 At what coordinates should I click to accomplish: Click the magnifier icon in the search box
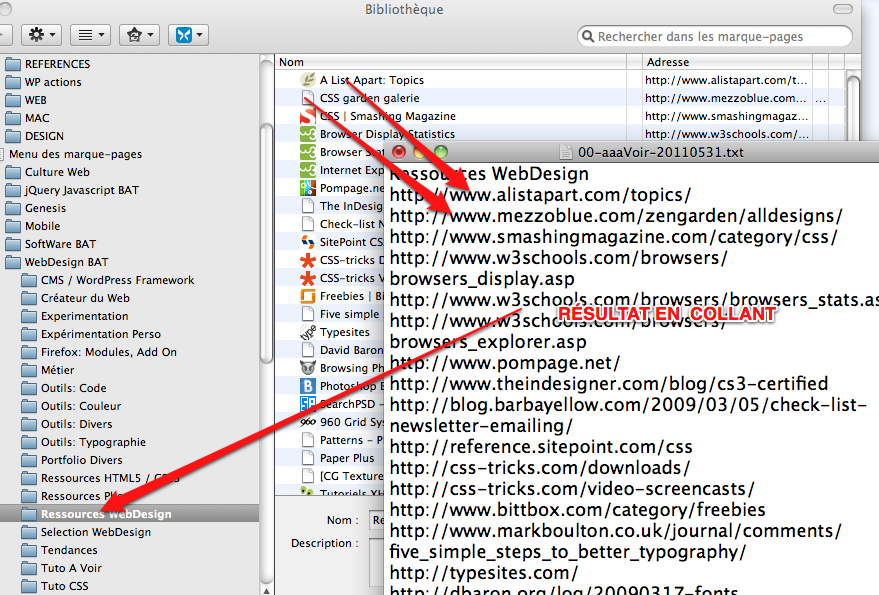[588, 37]
